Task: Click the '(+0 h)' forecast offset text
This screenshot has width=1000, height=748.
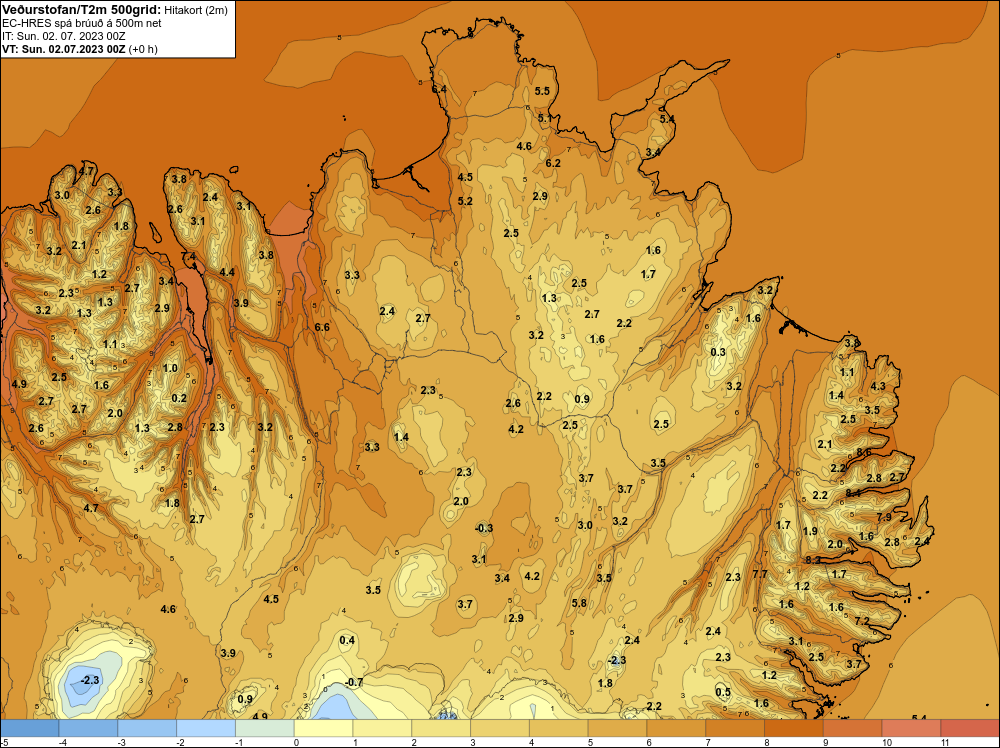Action: 143,49
